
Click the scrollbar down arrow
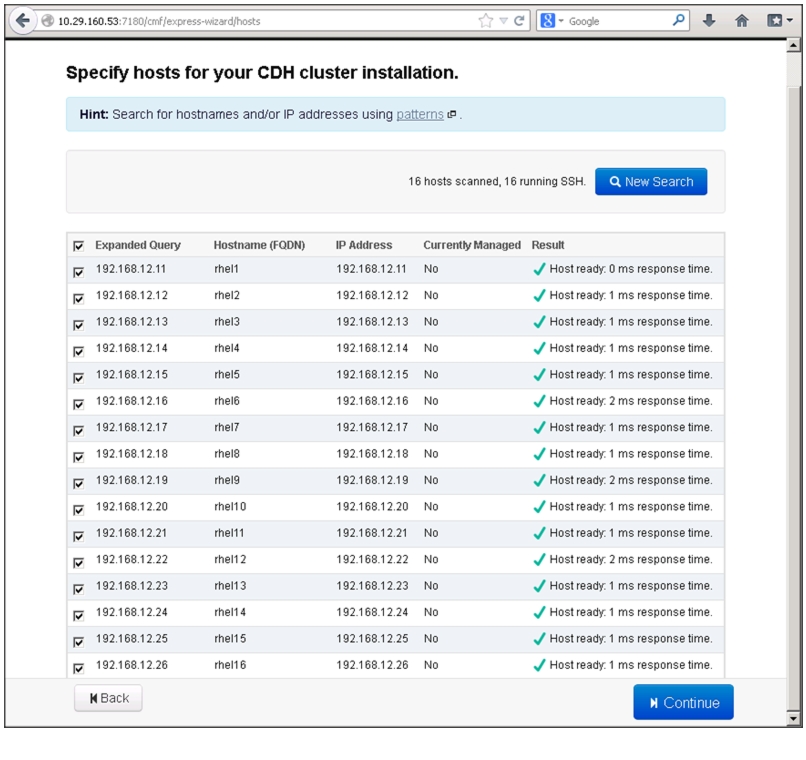(793, 718)
